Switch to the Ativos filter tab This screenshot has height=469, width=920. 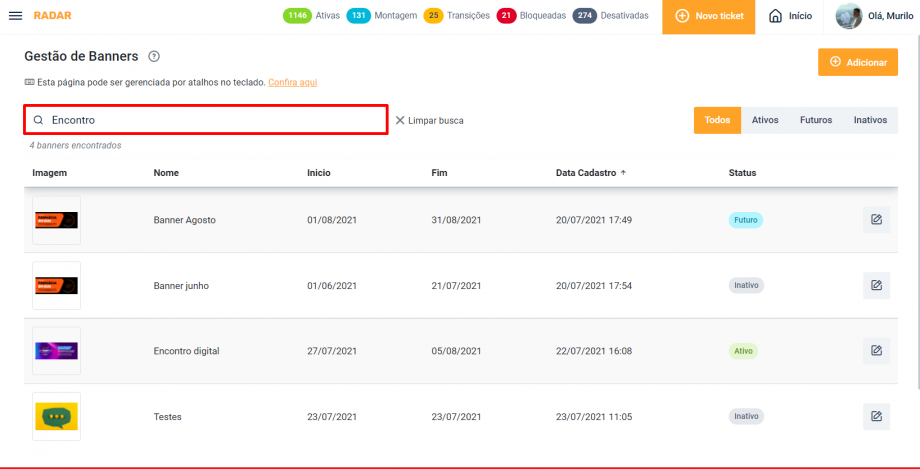[x=765, y=120]
